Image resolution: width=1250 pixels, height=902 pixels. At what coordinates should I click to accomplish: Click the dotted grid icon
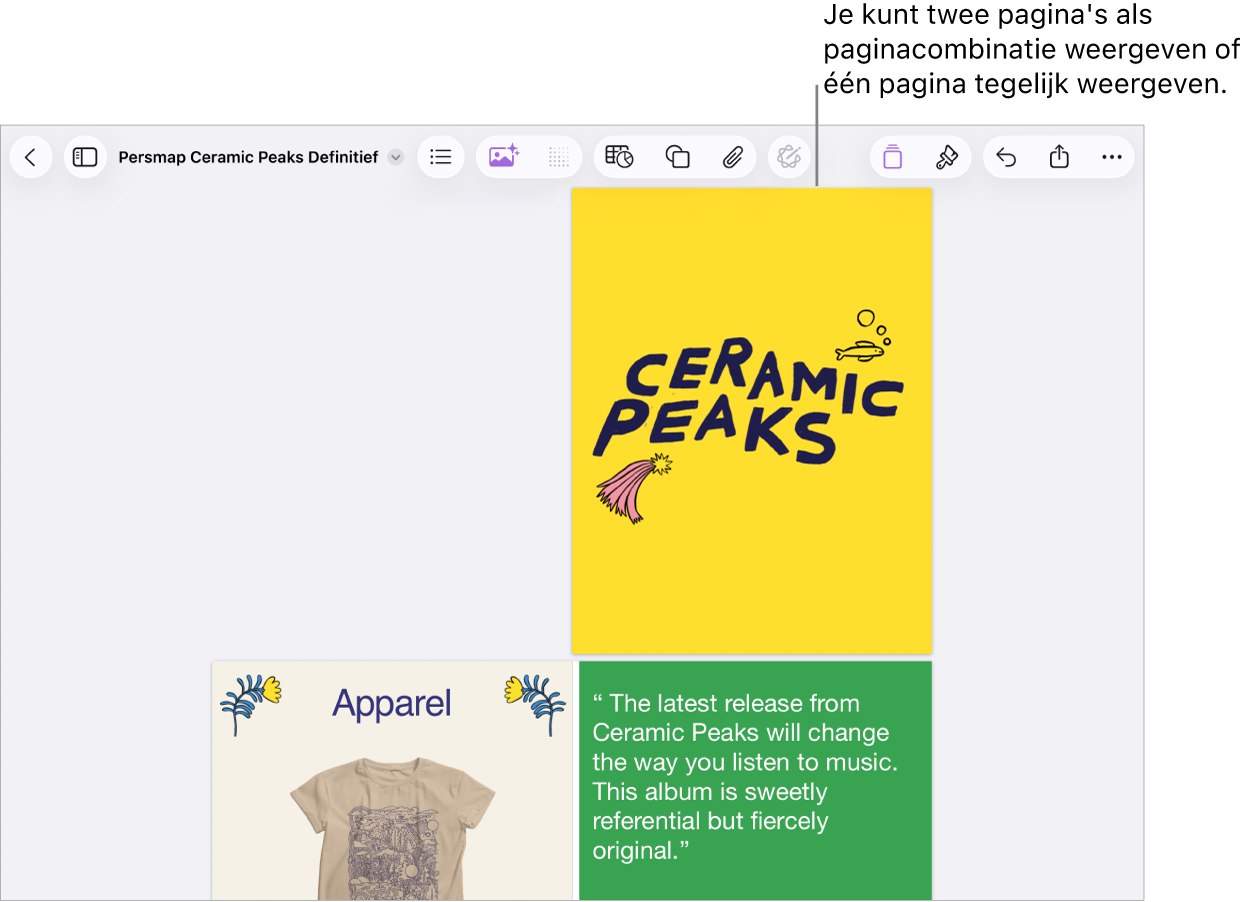[x=559, y=157]
